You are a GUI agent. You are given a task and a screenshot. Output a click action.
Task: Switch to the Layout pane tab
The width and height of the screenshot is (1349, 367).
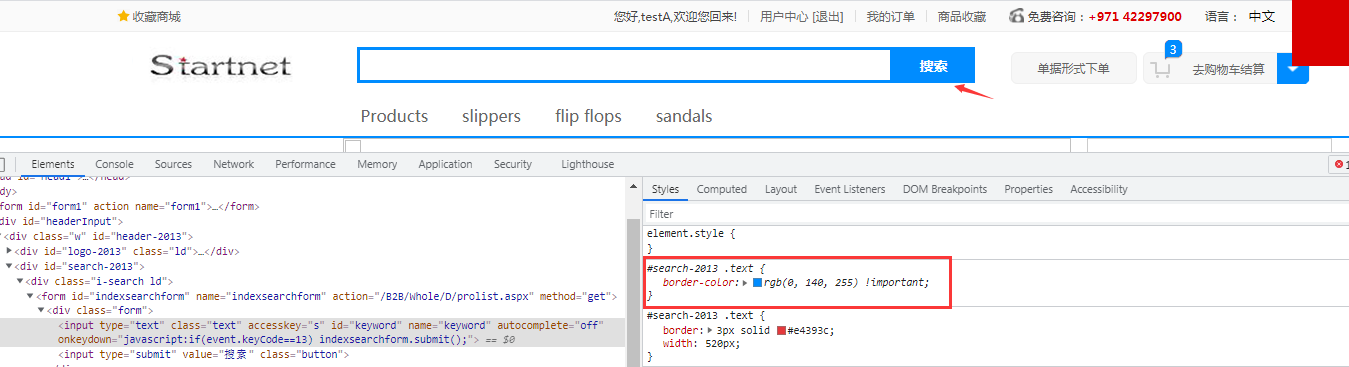click(x=781, y=189)
